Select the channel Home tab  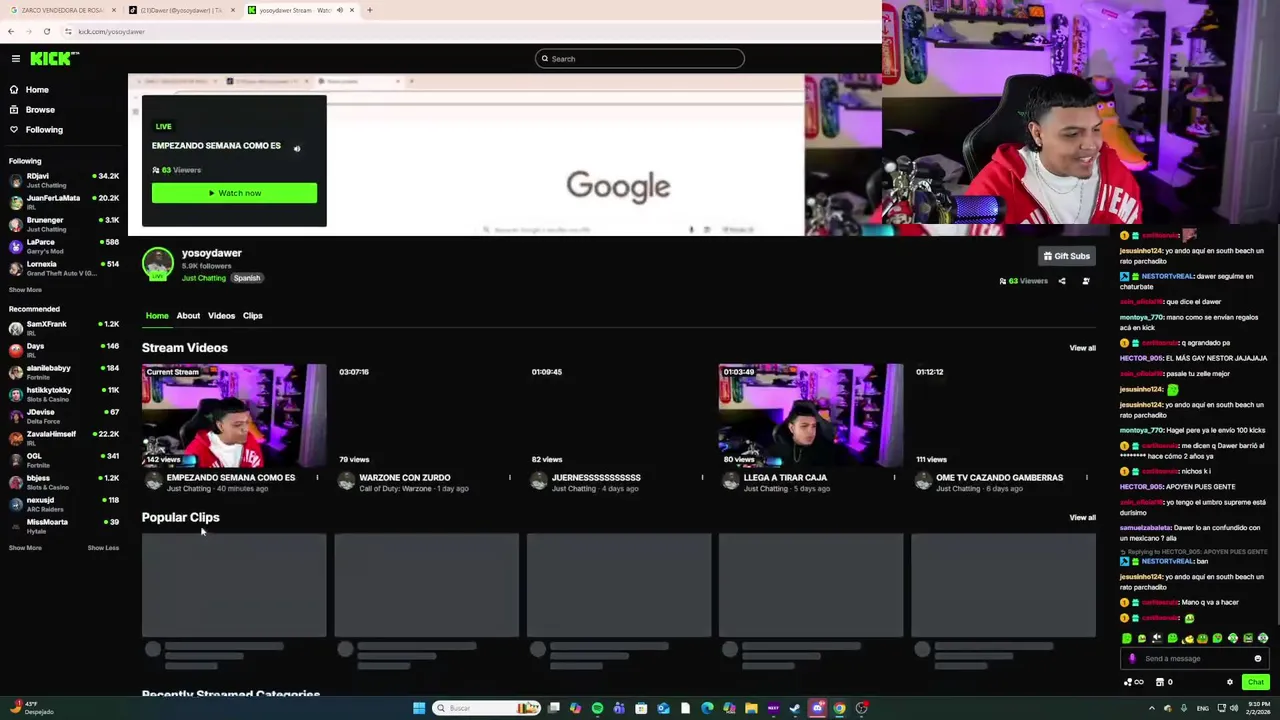pyautogui.click(x=157, y=316)
